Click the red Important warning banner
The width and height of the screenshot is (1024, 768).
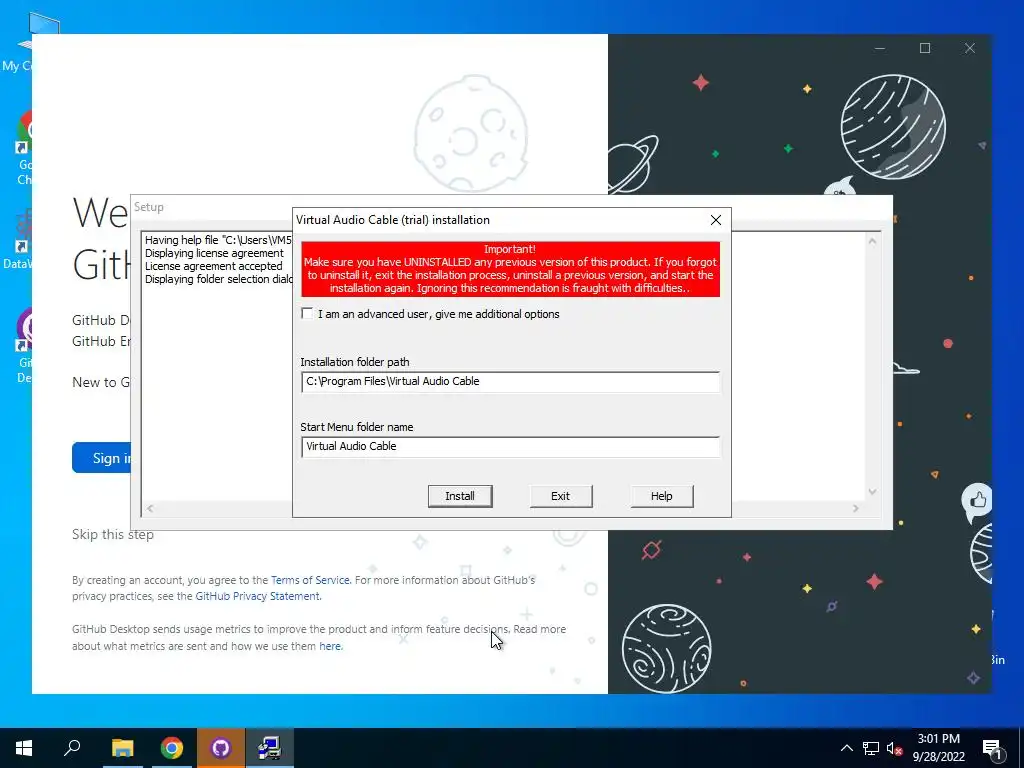coord(510,269)
